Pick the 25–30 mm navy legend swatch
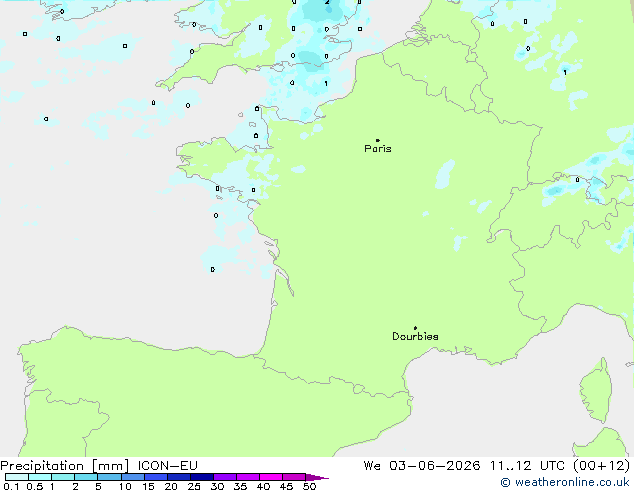This screenshot has width=634, height=490. click(201, 477)
